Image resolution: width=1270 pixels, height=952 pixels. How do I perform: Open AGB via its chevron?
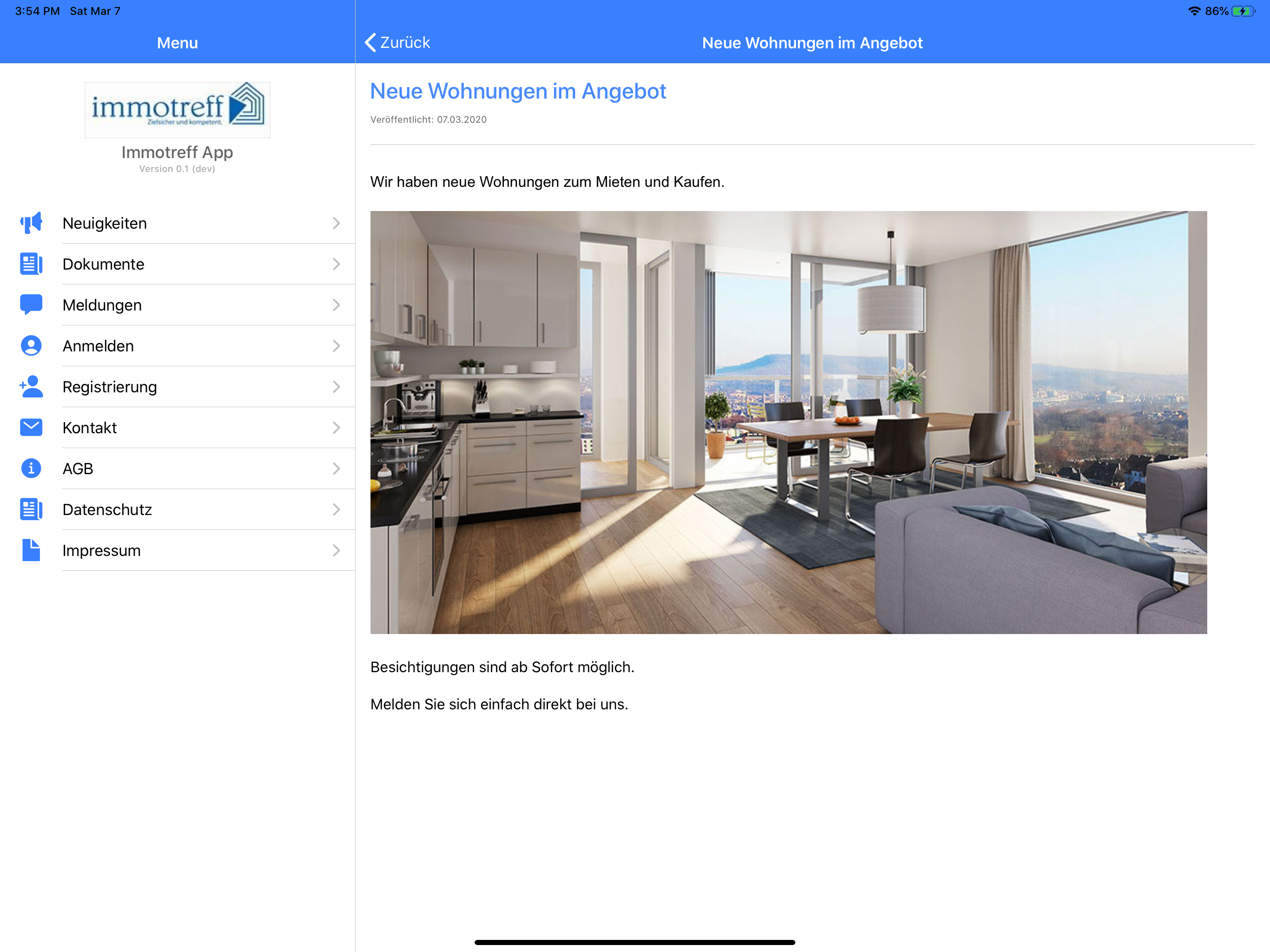337,469
